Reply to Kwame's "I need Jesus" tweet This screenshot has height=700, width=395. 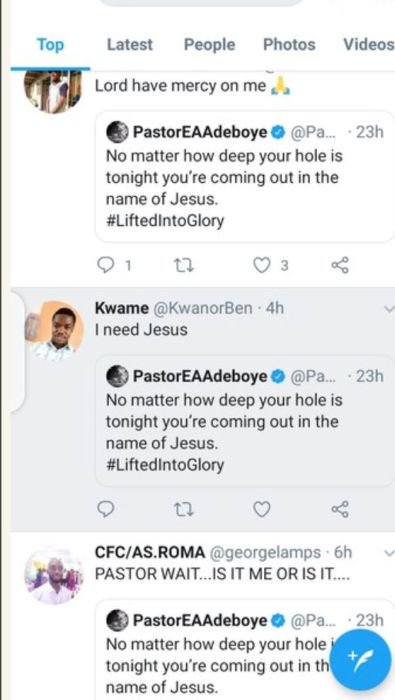(x=106, y=509)
